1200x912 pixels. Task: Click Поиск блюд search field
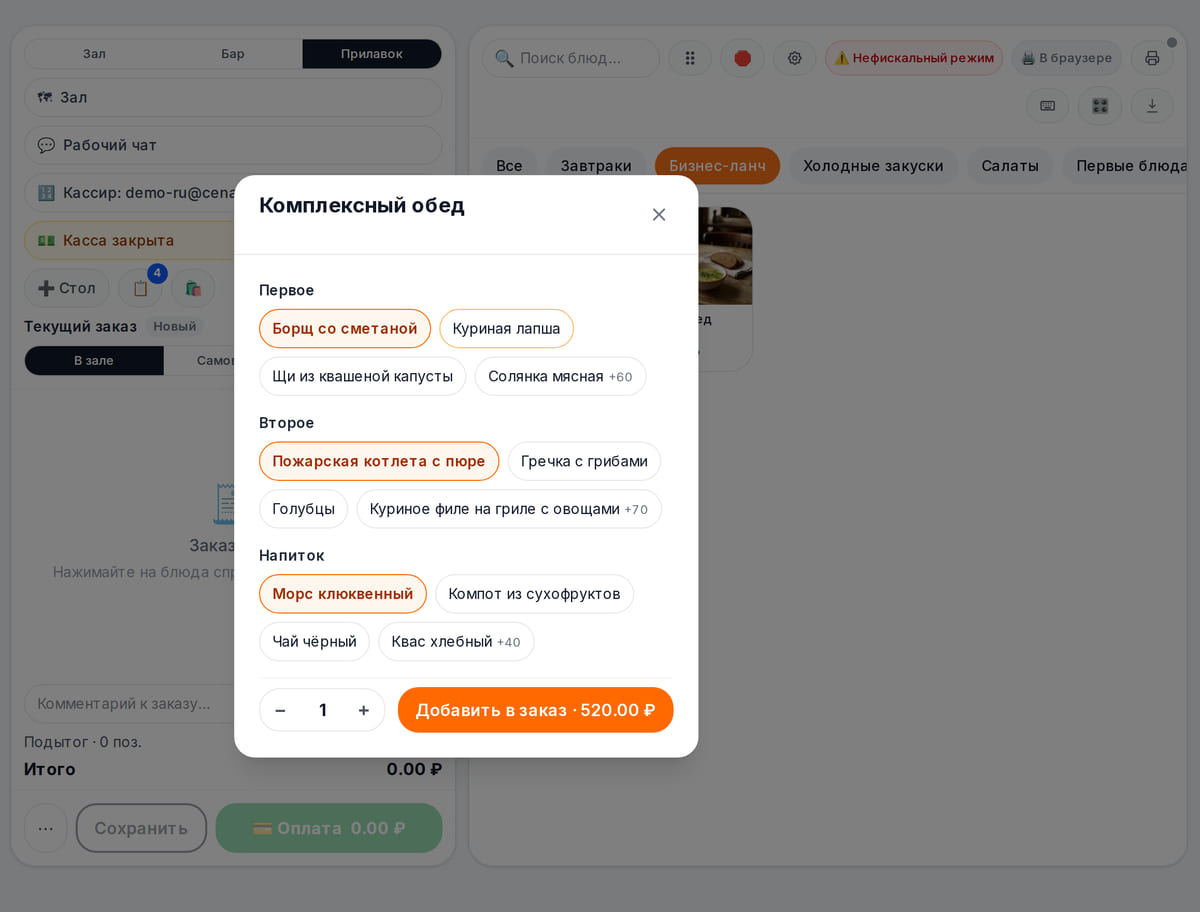click(571, 58)
